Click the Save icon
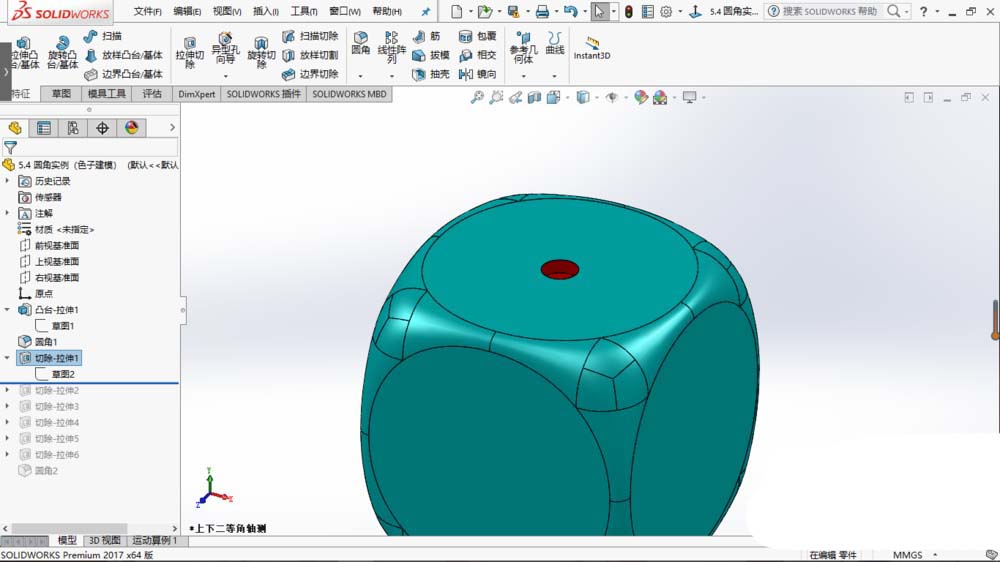Screen dimensions: 1000x562 pyautogui.click(x=513, y=11)
